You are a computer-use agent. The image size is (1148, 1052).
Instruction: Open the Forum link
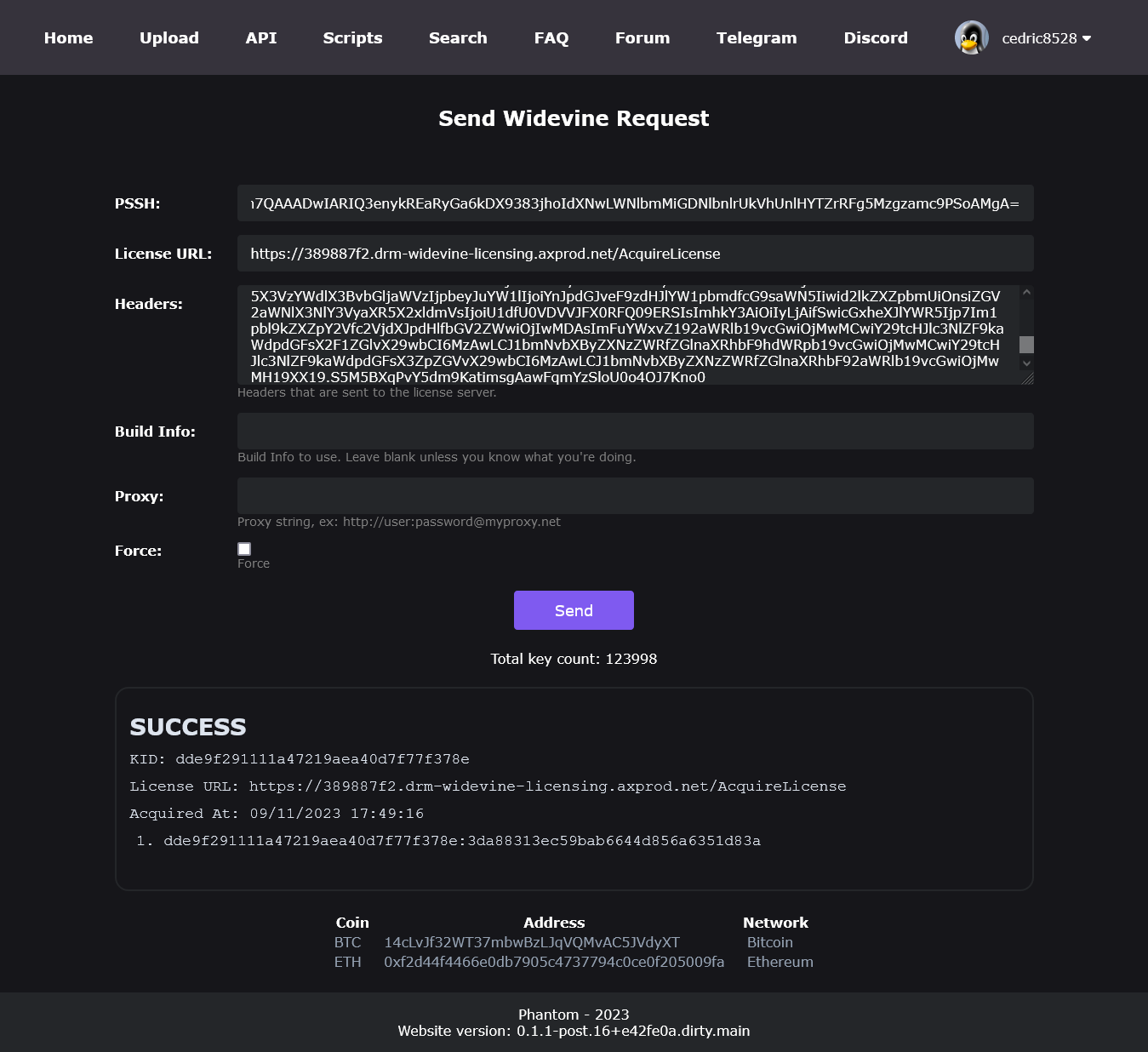tap(643, 38)
